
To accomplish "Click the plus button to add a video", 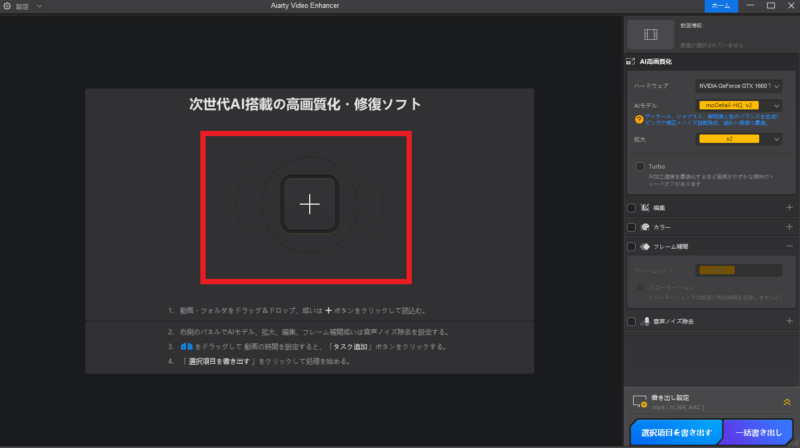I will (x=310, y=204).
